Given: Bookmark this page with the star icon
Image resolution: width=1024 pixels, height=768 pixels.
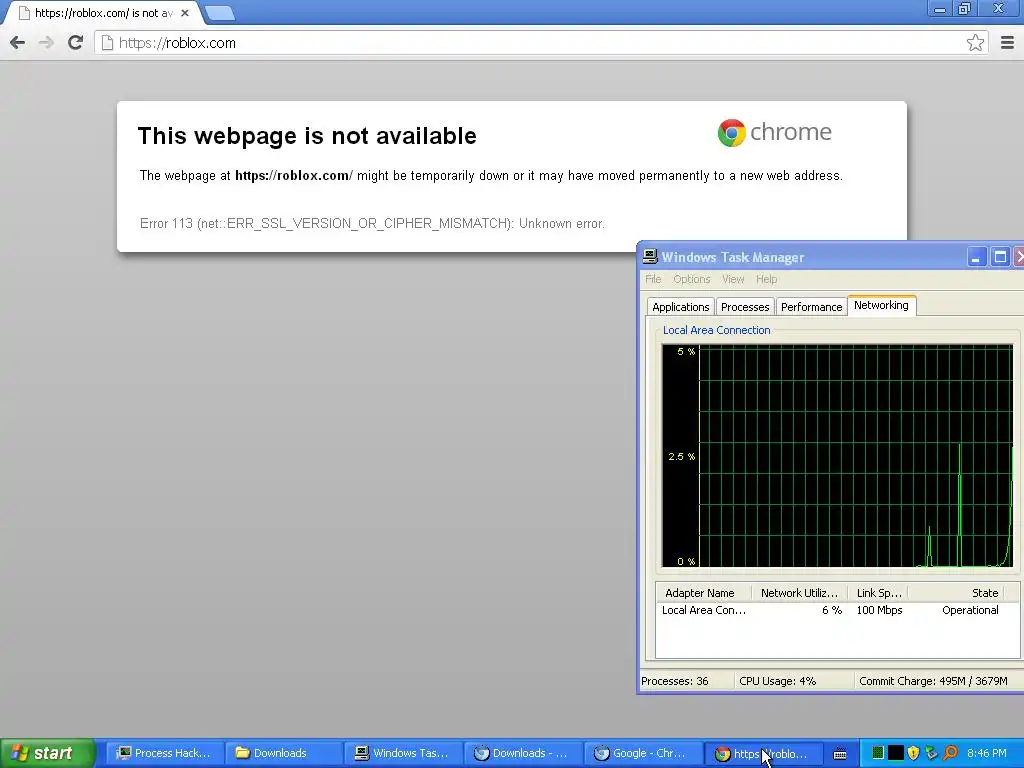Looking at the screenshot, I should (975, 43).
